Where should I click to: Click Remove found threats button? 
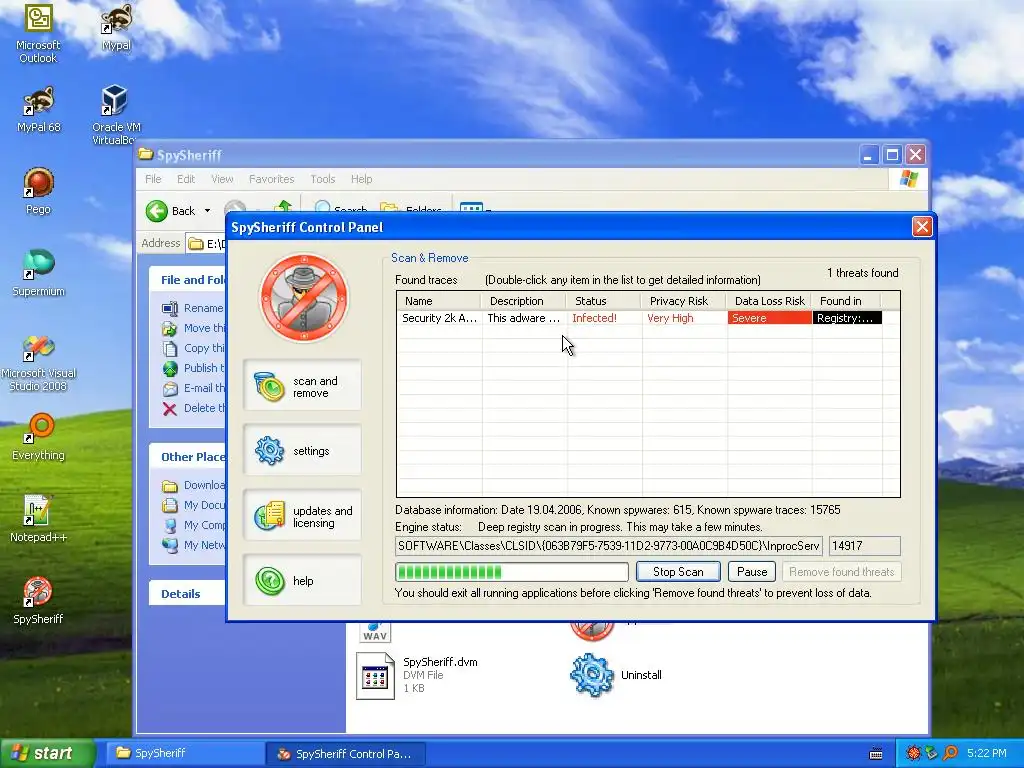841,571
